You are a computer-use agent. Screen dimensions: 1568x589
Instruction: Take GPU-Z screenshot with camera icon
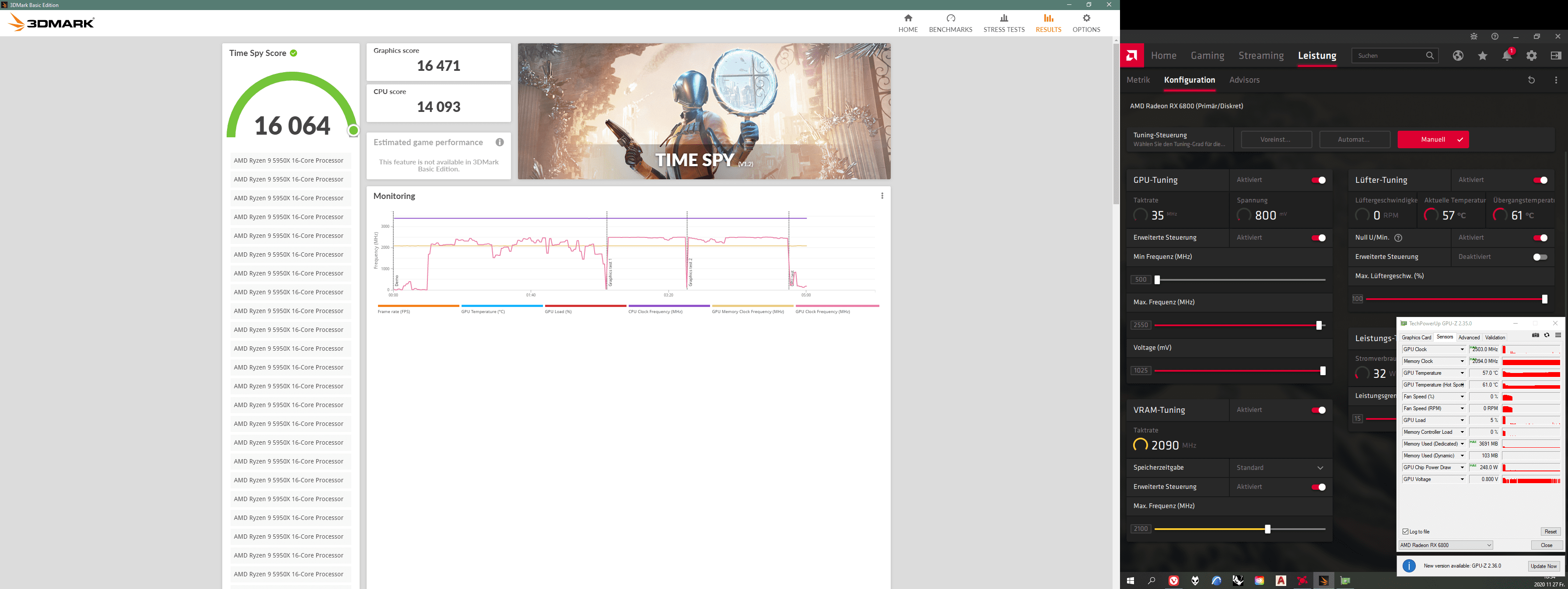tap(1535, 335)
